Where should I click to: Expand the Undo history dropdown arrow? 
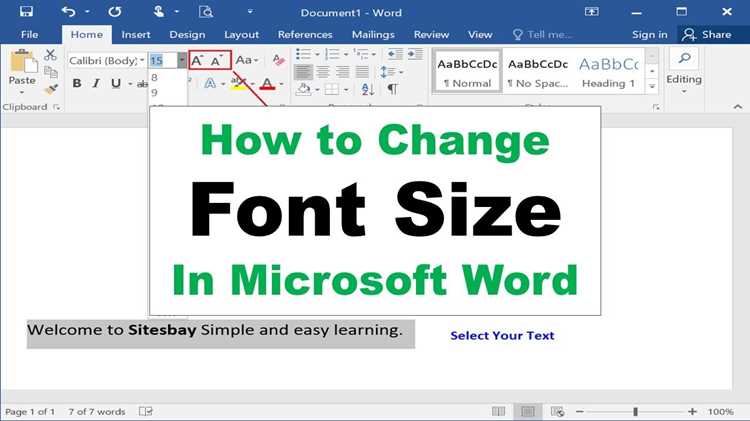(87, 11)
